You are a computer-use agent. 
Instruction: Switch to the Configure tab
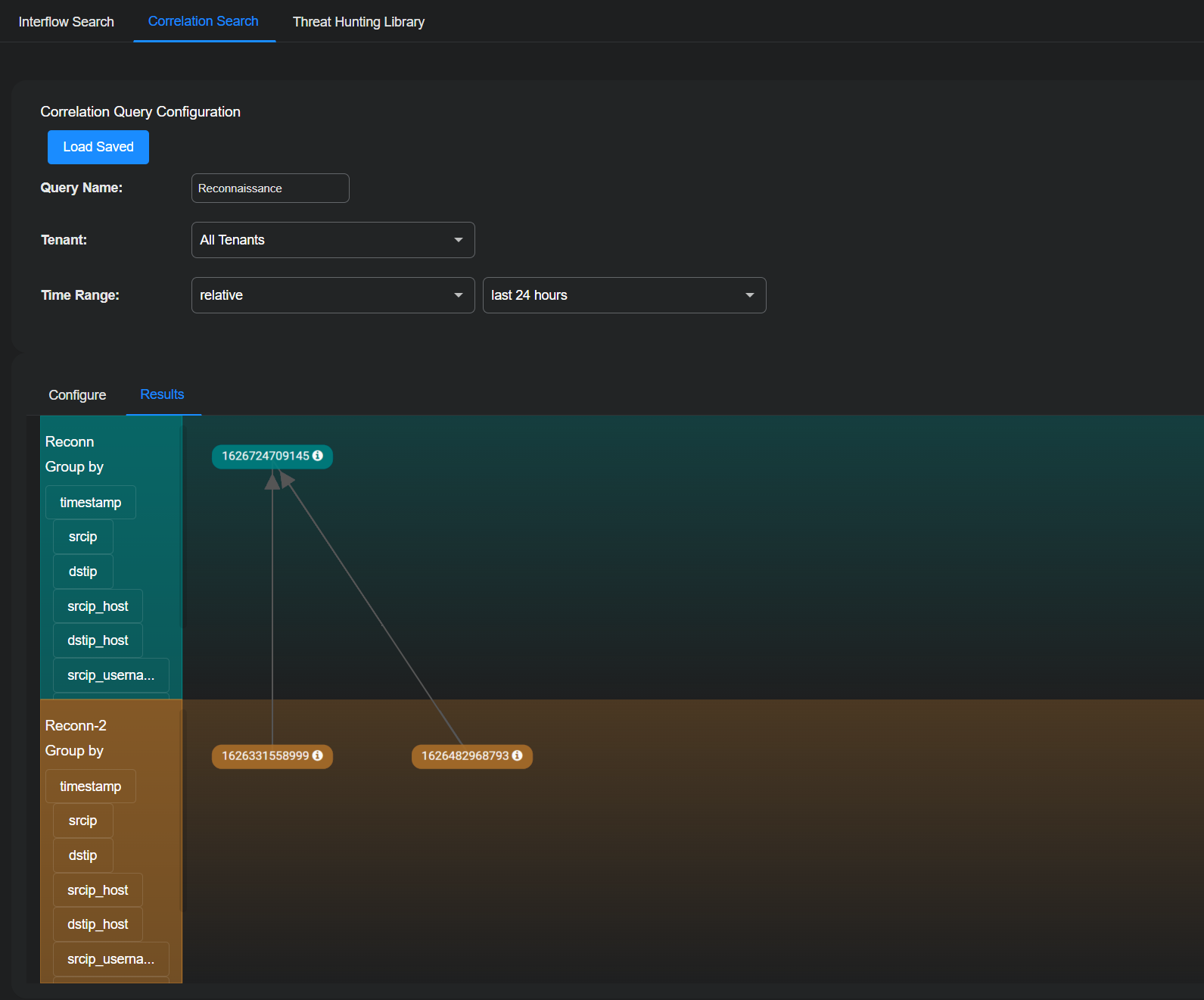click(x=77, y=395)
